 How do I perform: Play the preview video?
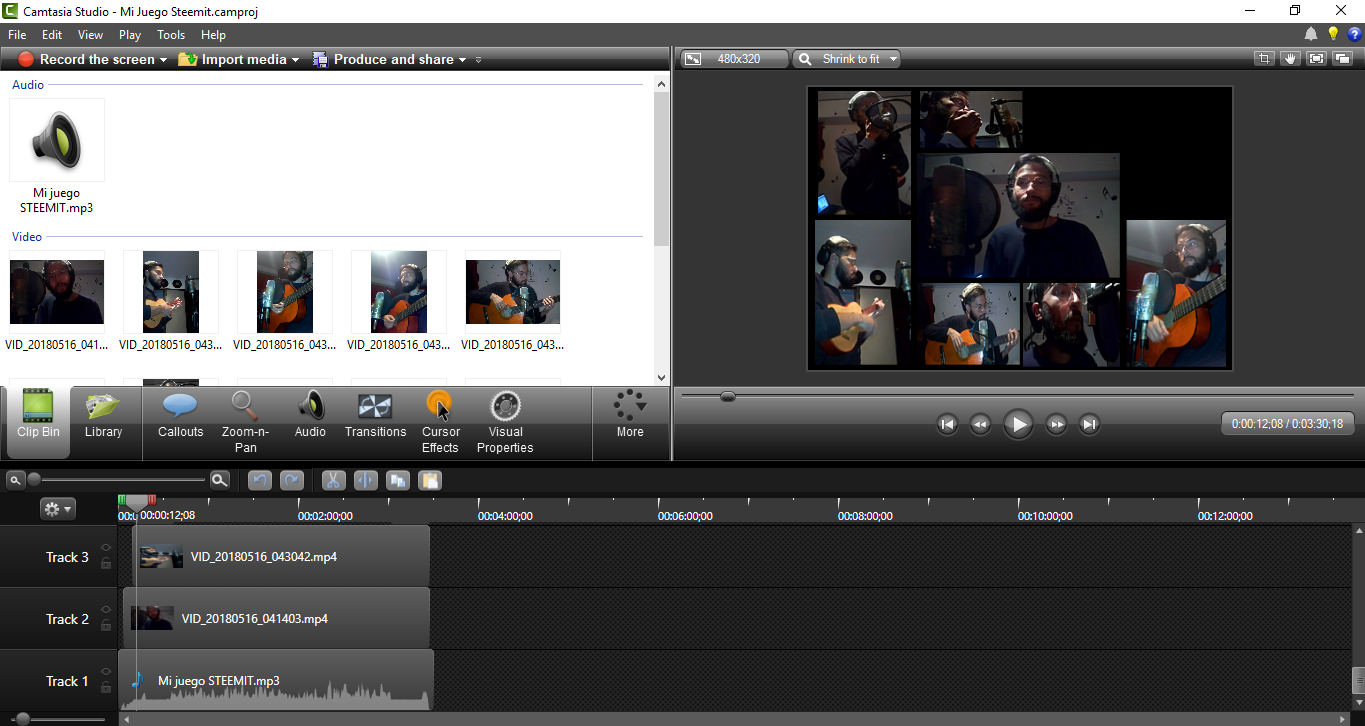1018,424
